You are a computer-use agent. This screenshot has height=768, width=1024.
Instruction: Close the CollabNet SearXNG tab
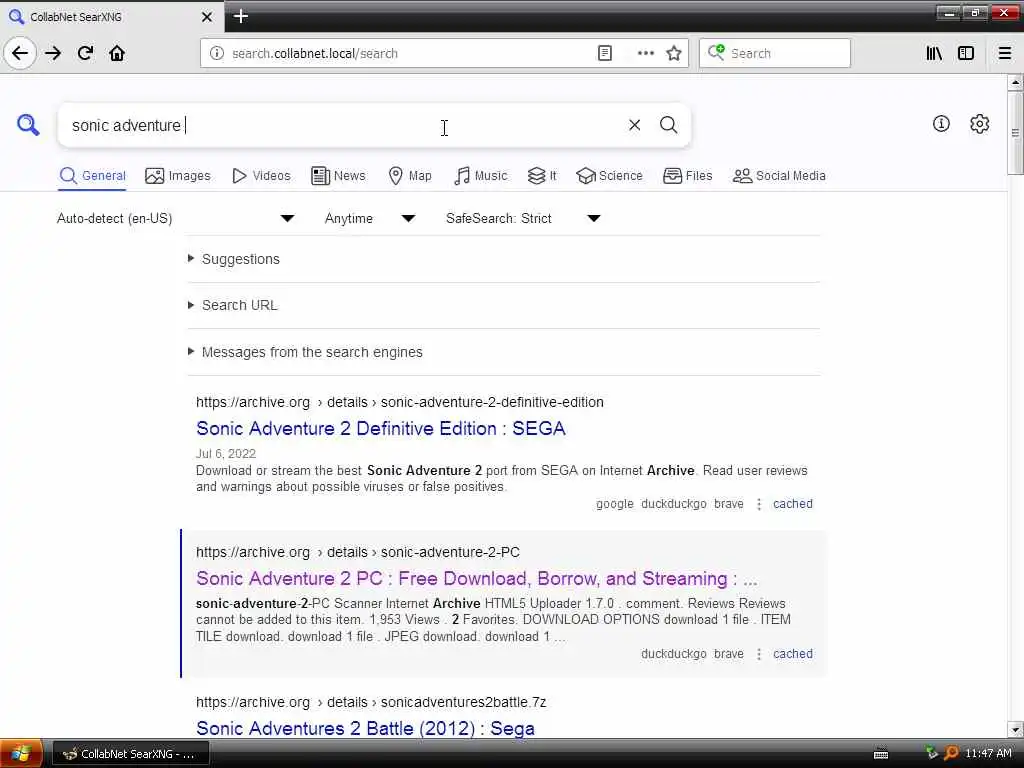pyautogui.click(x=207, y=17)
